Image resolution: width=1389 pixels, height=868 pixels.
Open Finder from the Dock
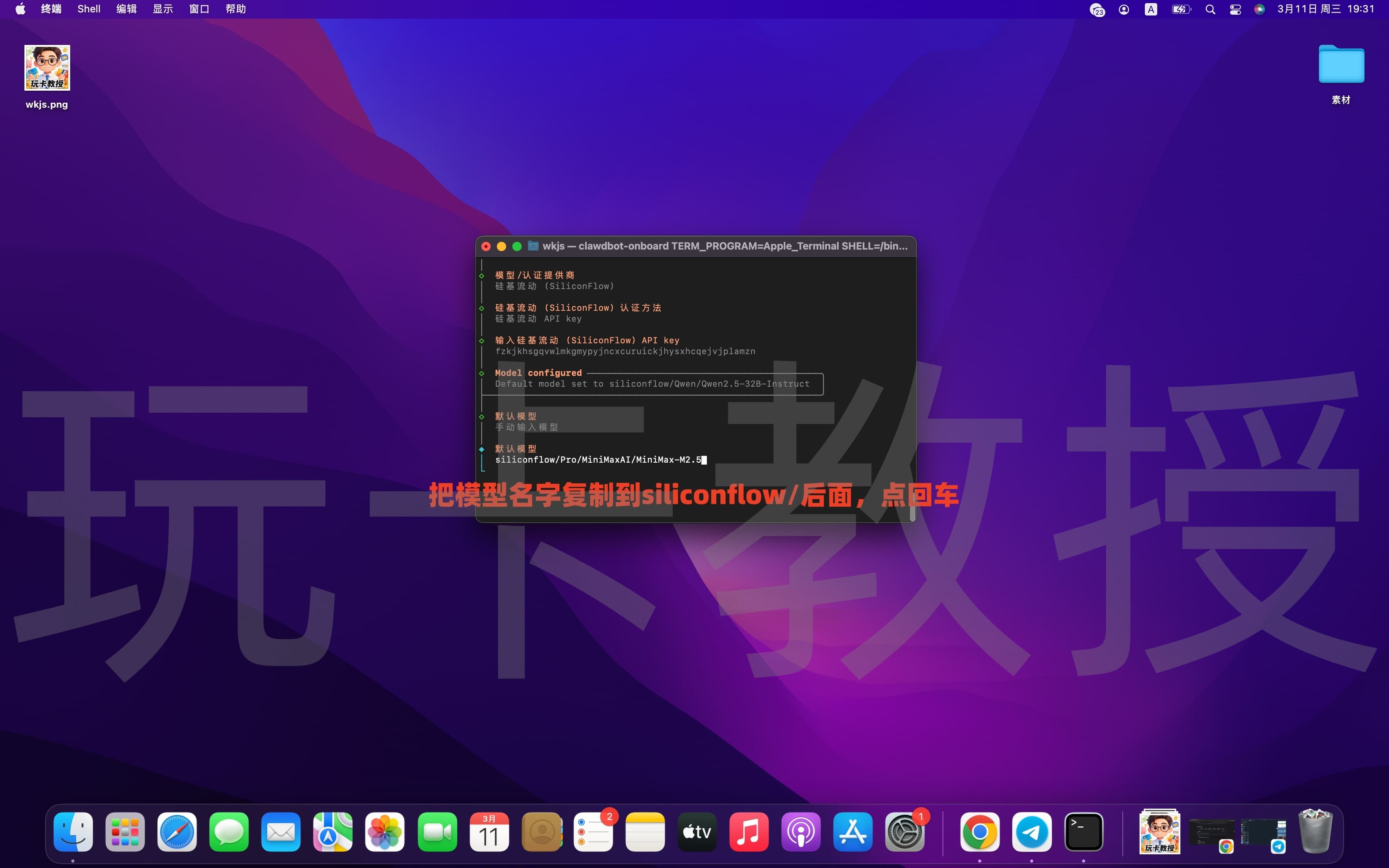coord(74,832)
